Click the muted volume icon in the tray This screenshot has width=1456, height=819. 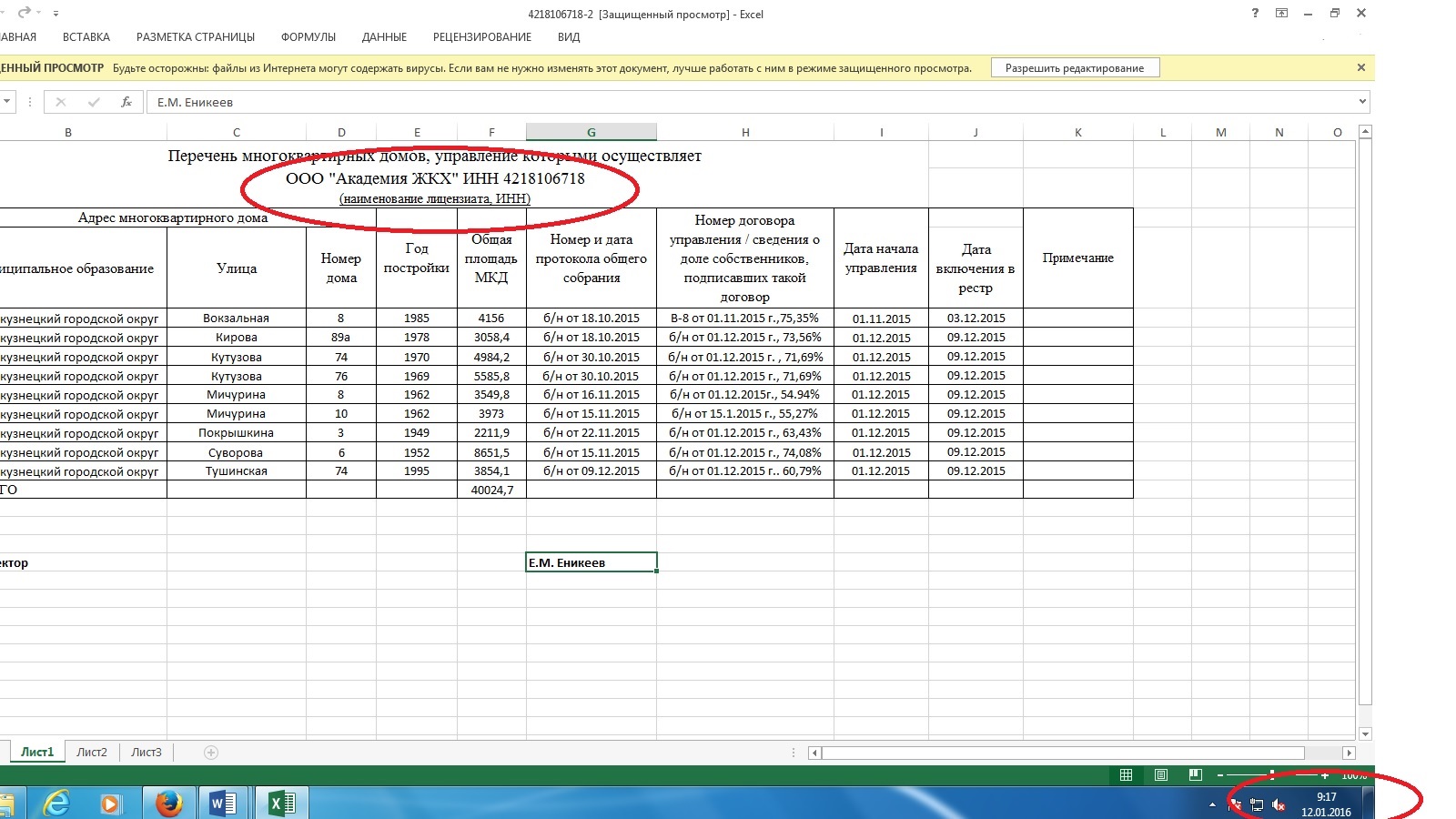[1279, 804]
